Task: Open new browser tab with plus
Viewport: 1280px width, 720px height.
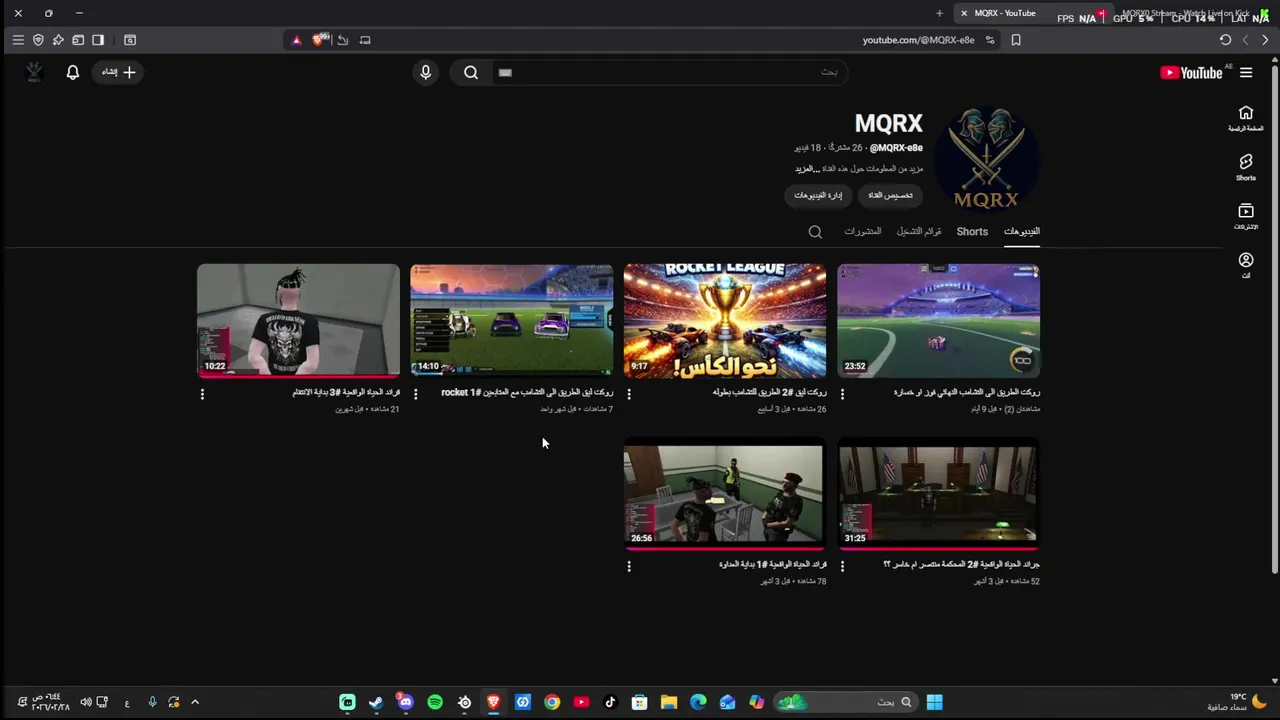Action: (x=939, y=13)
